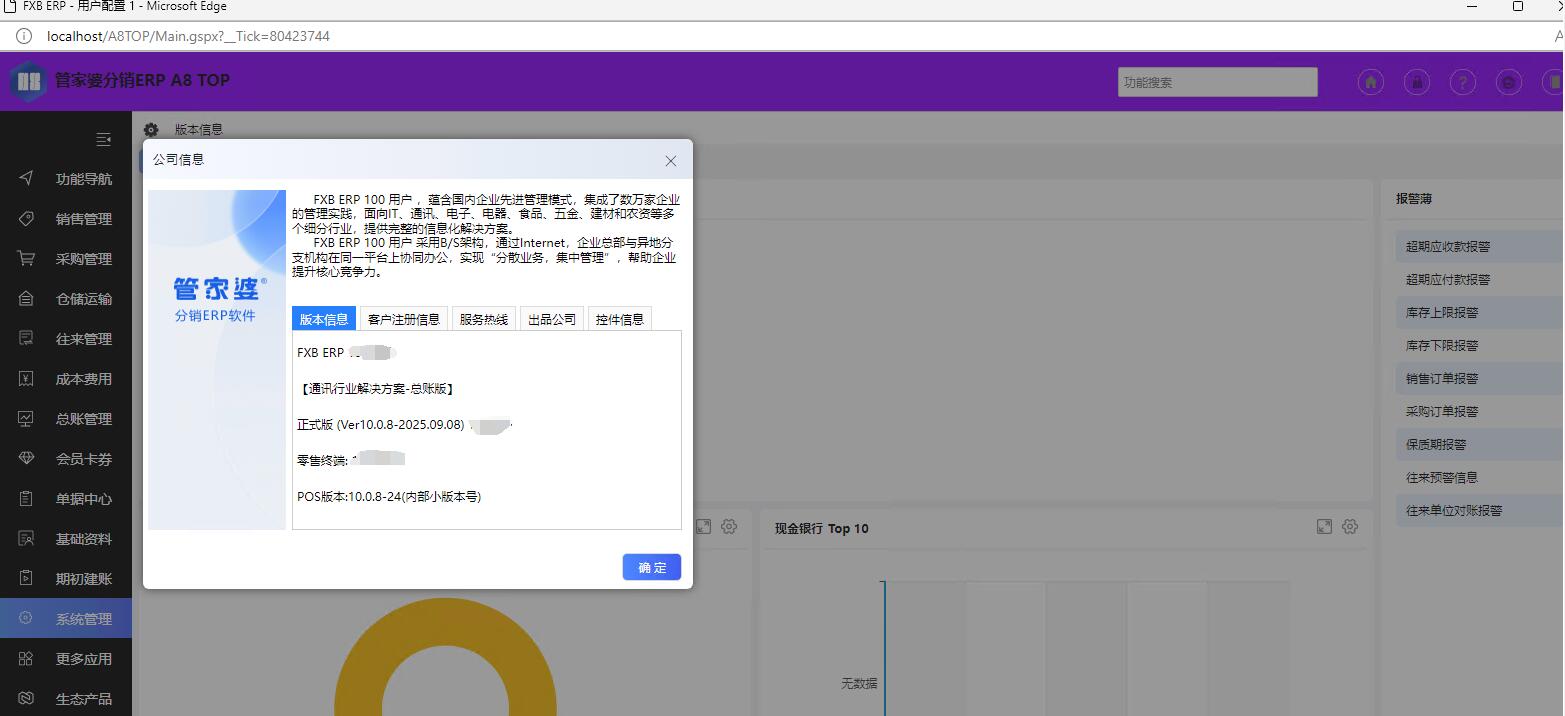Click 往来单位对账报警 entry
Image resolution: width=1565 pixels, height=716 pixels.
(1454, 511)
